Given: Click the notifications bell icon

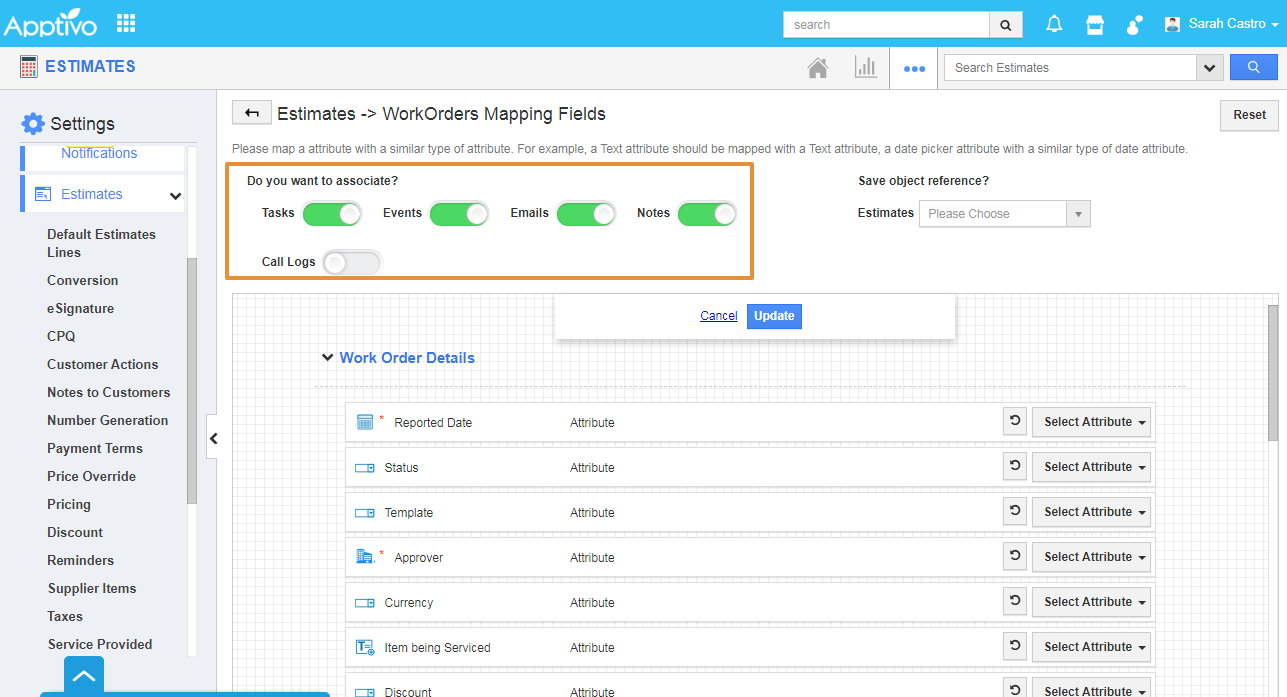Looking at the screenshot, I should (1054, 25).
